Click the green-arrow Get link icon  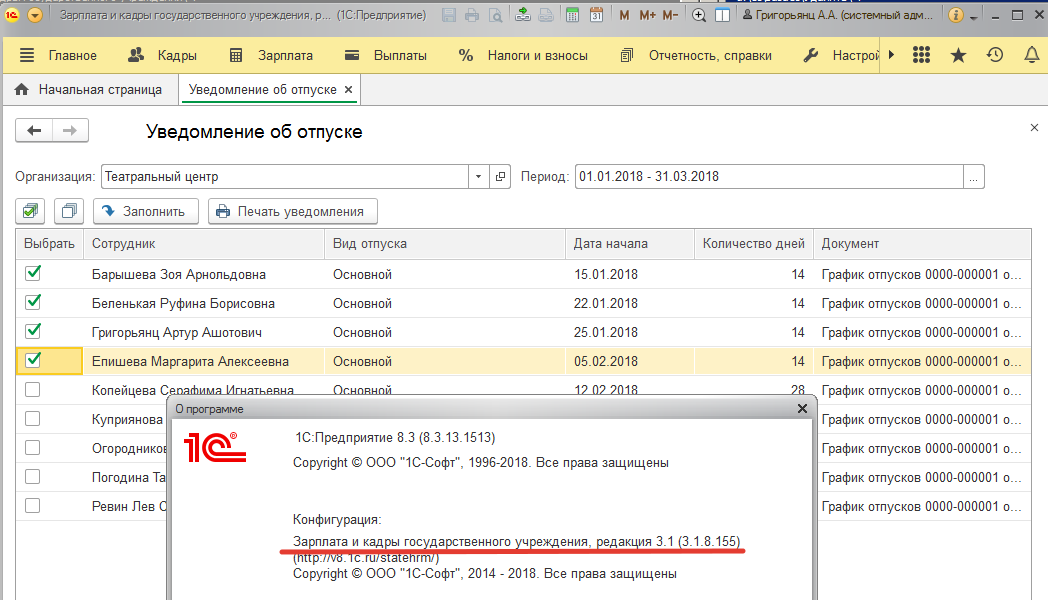pos(523,15)
